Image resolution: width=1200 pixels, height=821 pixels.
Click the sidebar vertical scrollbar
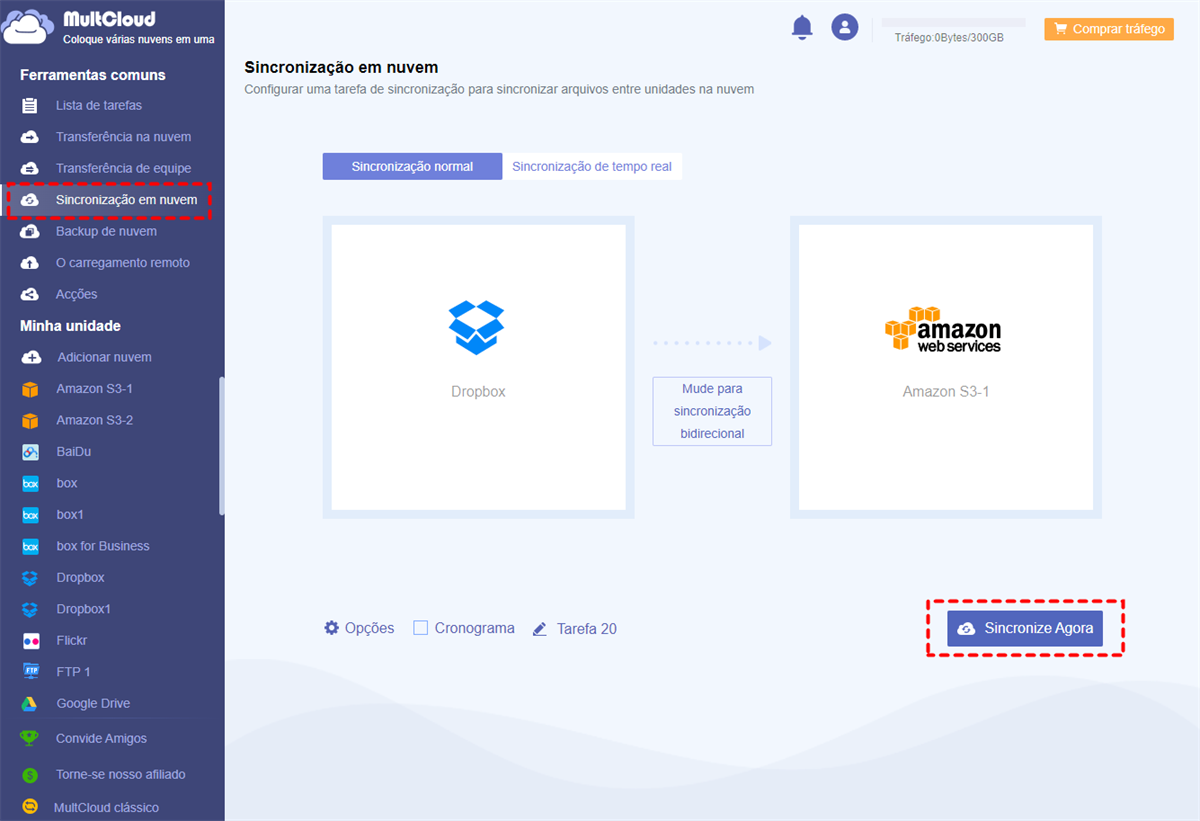pos(221,445)
